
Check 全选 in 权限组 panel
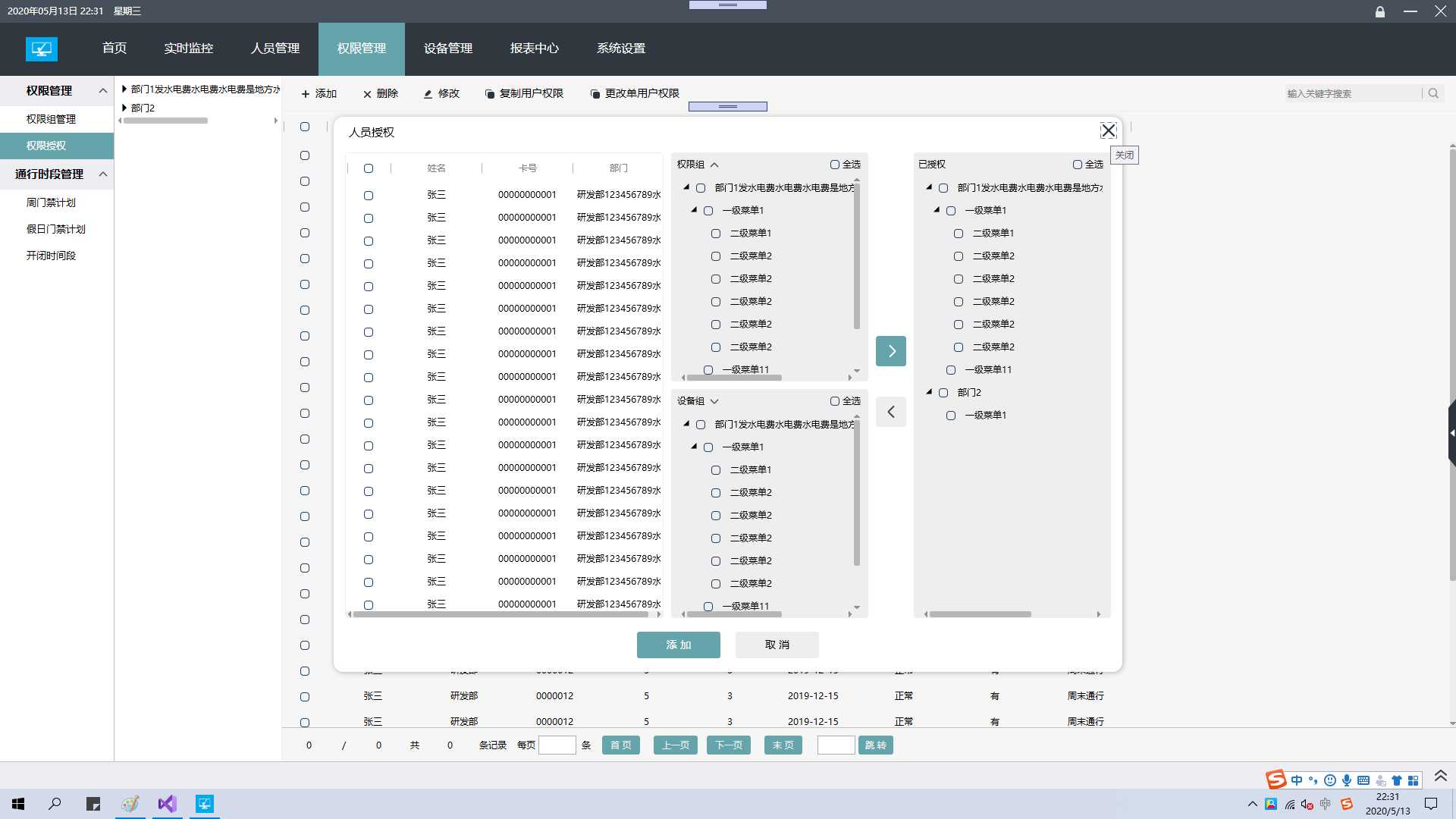tap(834, 165)
